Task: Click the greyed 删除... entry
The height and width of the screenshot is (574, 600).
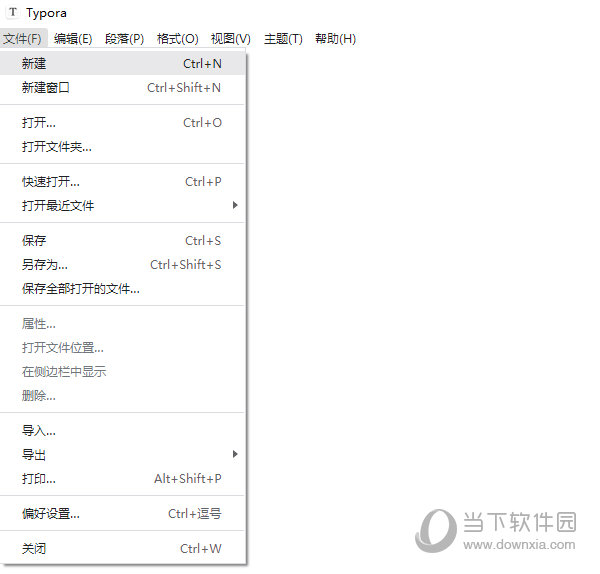Action: (122, 396)
